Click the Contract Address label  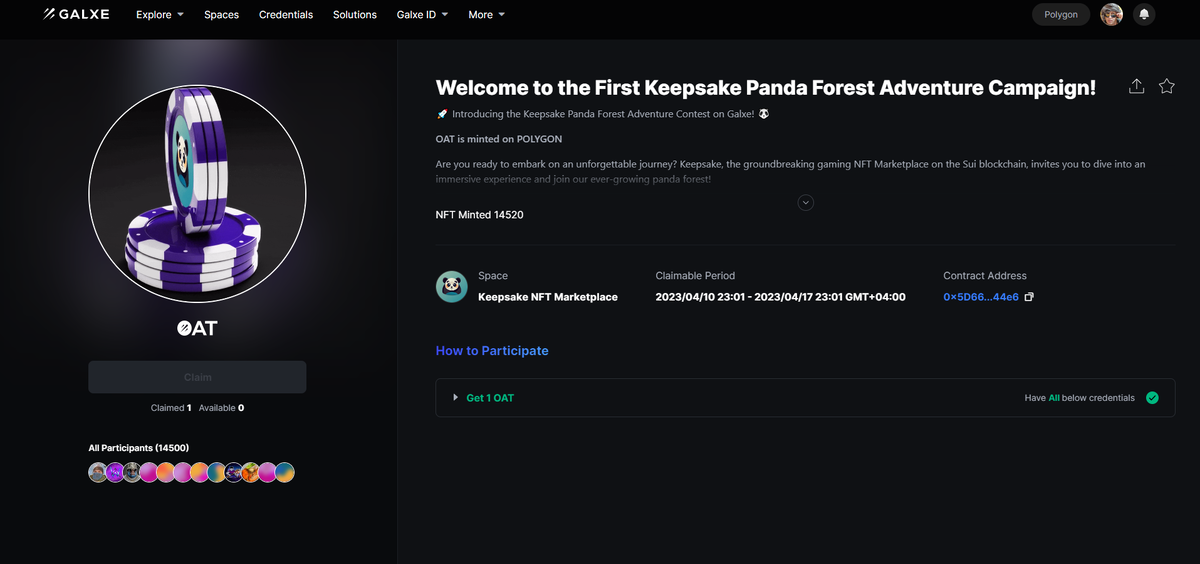[985, 276]
